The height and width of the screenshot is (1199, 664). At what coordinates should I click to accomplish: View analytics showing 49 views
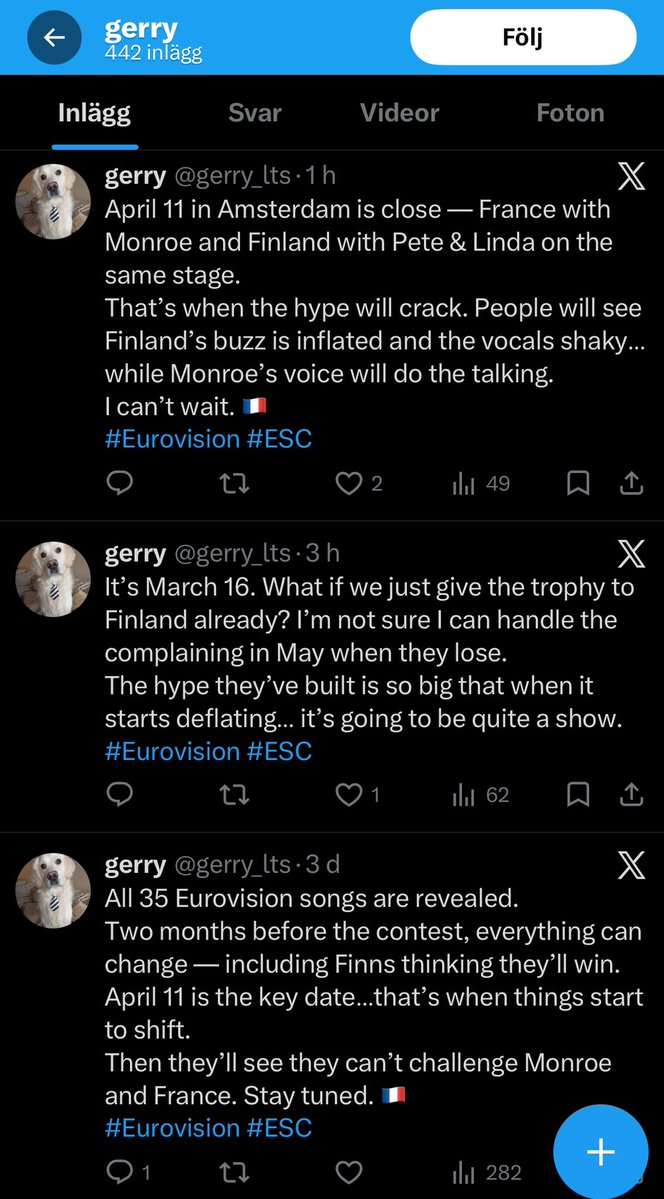click(x=481, y=483)
